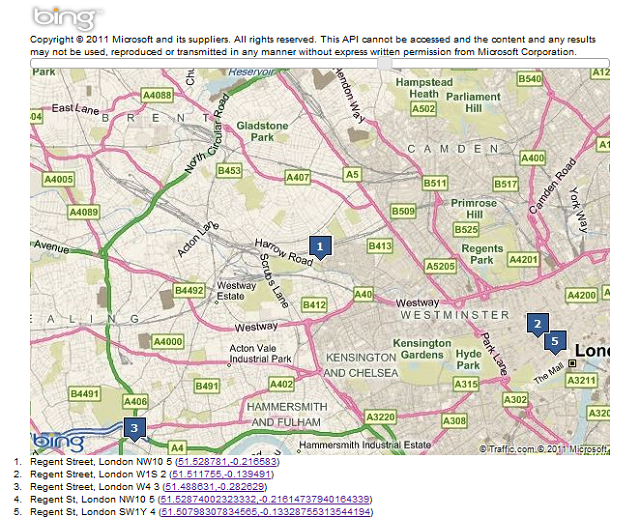Viewport: 640px width, 518px height.
Task: Click the Hyde Park label on map
Action: [x=468, y=360]
